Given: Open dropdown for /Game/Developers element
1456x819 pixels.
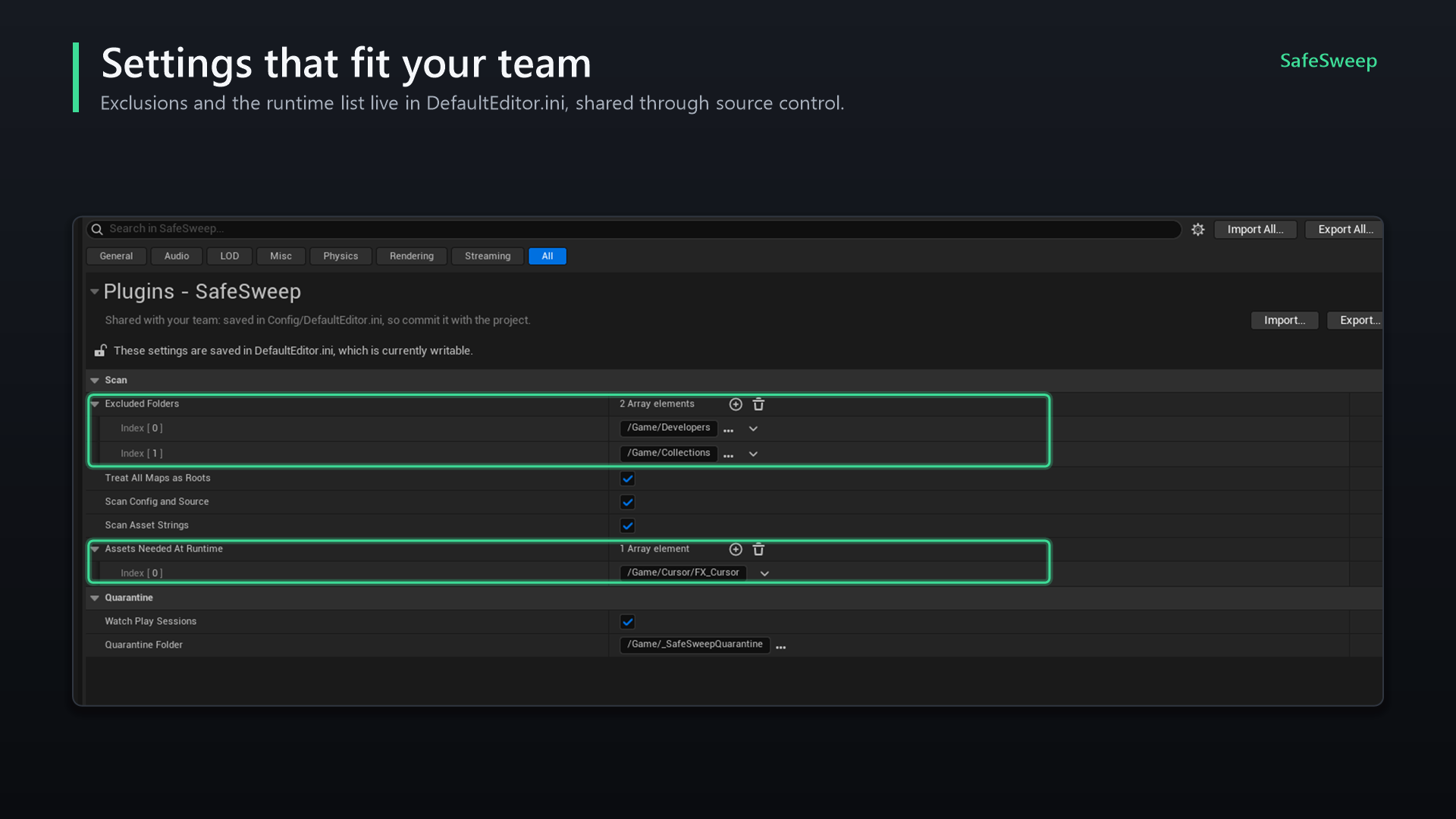Looking at the screenshot, I should coord(753,428).
